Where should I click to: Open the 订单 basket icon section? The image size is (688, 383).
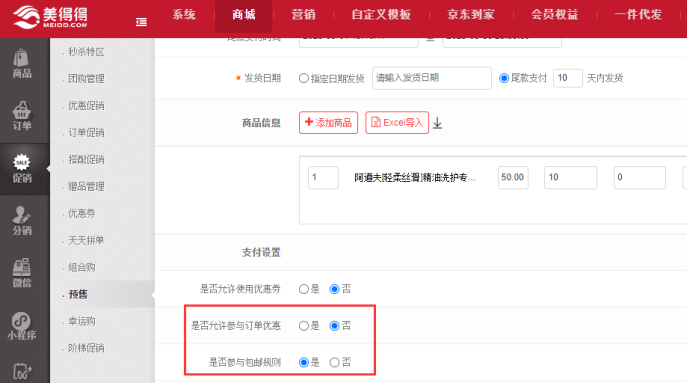coord(22,116)
